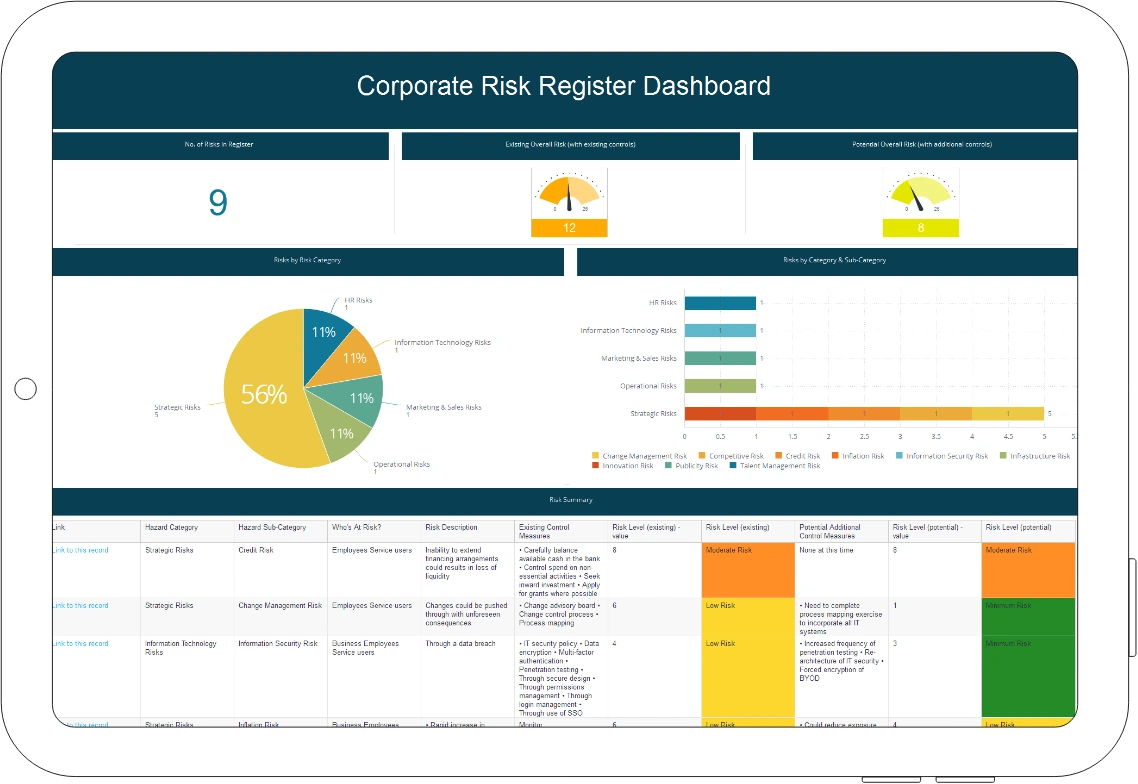Click the green Operational Risks pie slice

click(340, 432)
